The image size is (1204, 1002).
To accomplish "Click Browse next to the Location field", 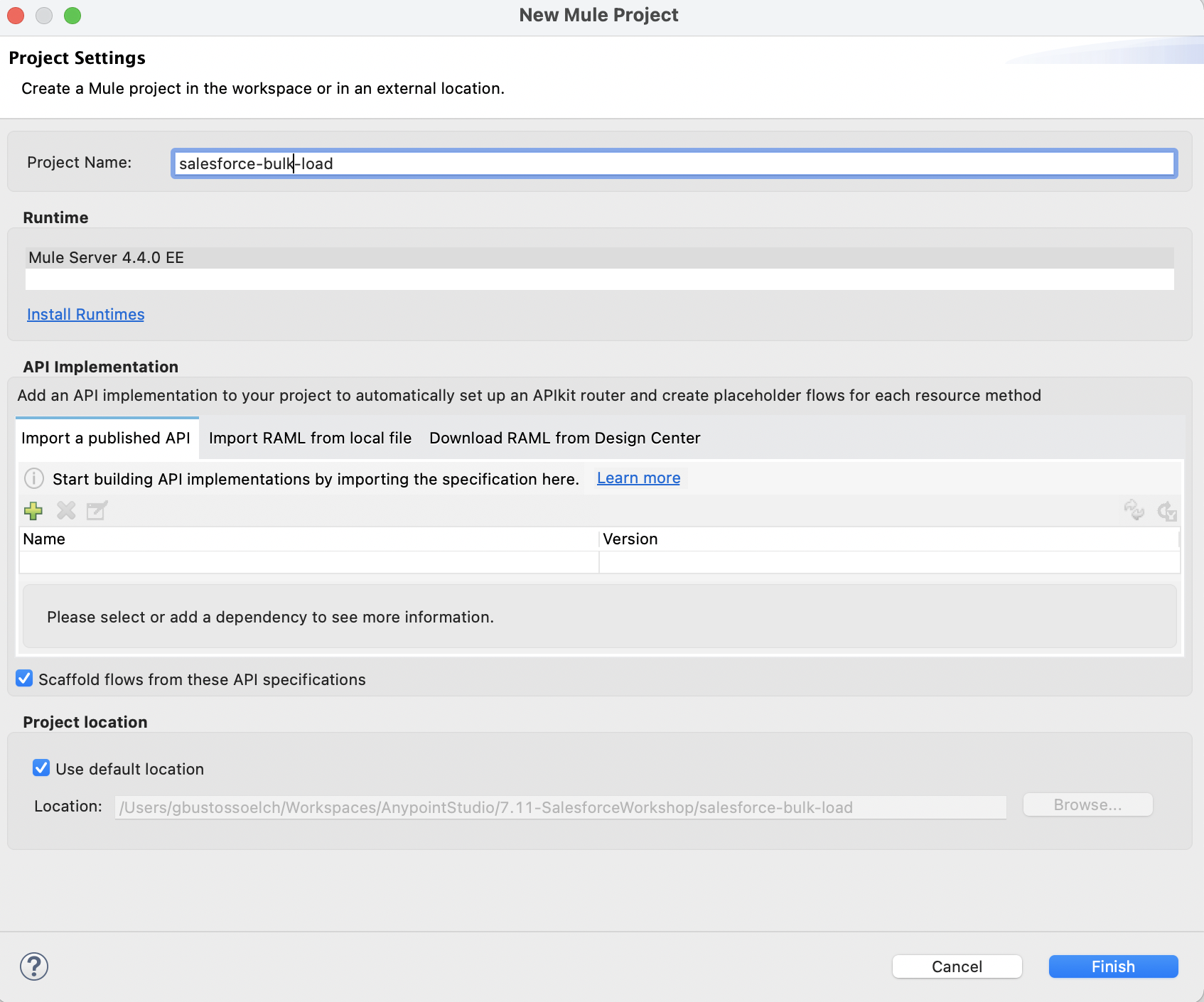I will pos(1087,804).
